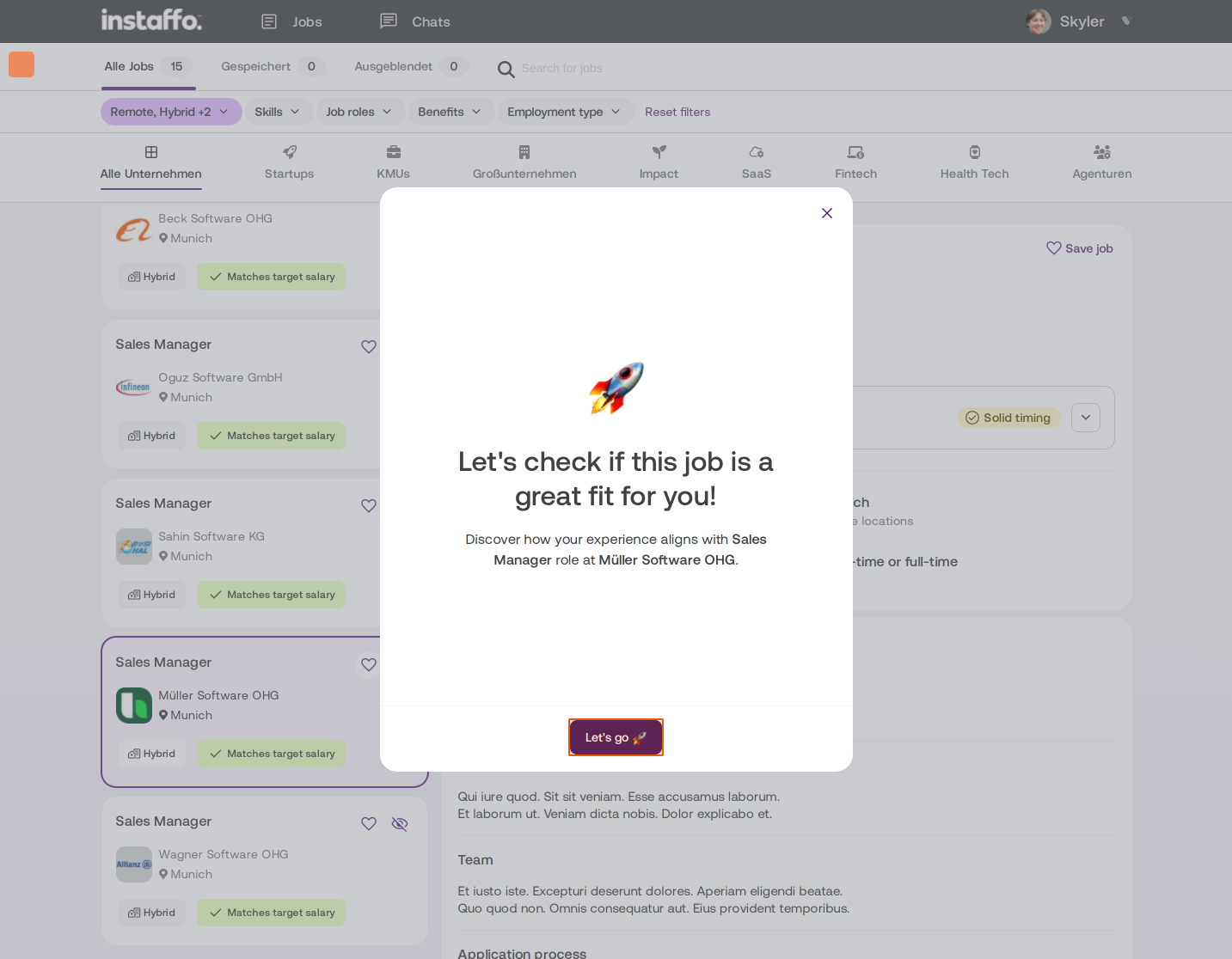
Task: Filter by Agenturen category
Action: point(1102,163)
